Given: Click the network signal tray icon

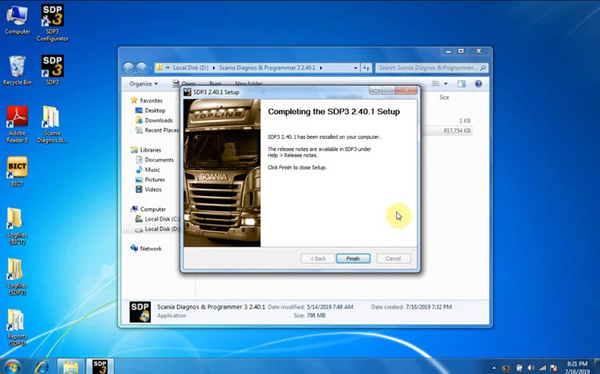Looking at the screenshot, I should pos(542,368).
